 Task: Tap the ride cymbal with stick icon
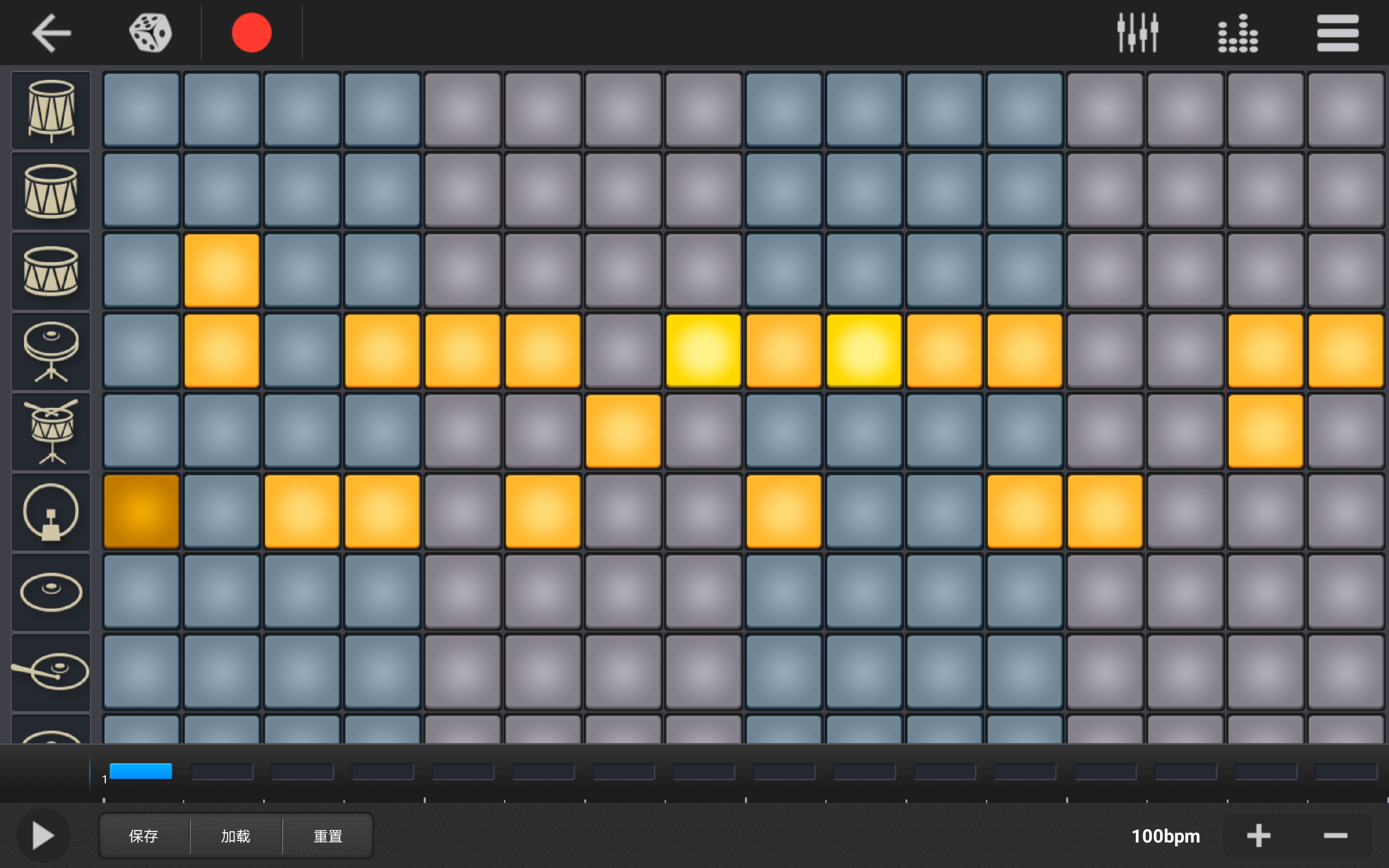point(51,672)
